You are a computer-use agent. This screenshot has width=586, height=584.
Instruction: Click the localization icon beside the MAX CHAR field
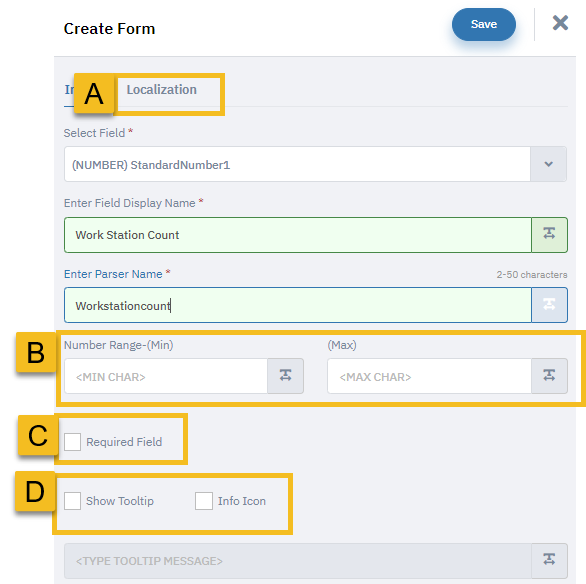tap(549, 376)
